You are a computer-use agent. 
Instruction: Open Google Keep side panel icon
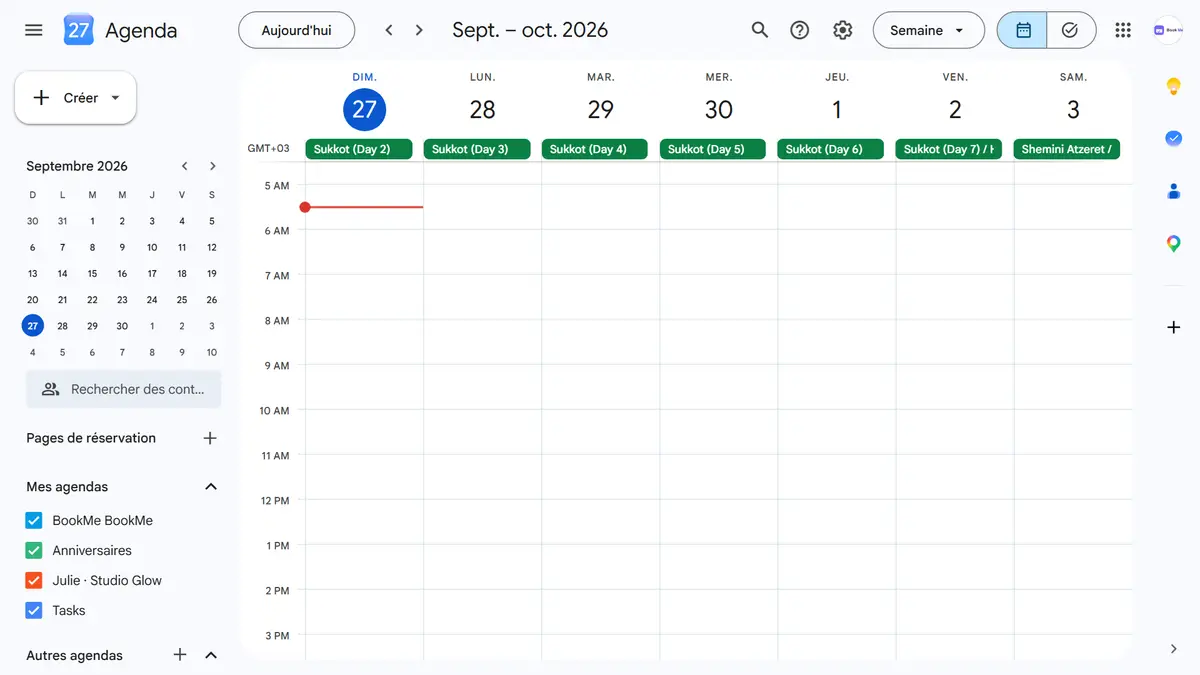pyautogui.click(x=1174, y=87)
